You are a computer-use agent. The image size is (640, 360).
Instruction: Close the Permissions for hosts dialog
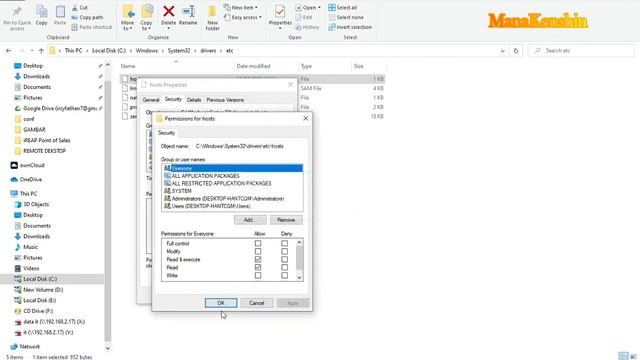click(306, 118)
